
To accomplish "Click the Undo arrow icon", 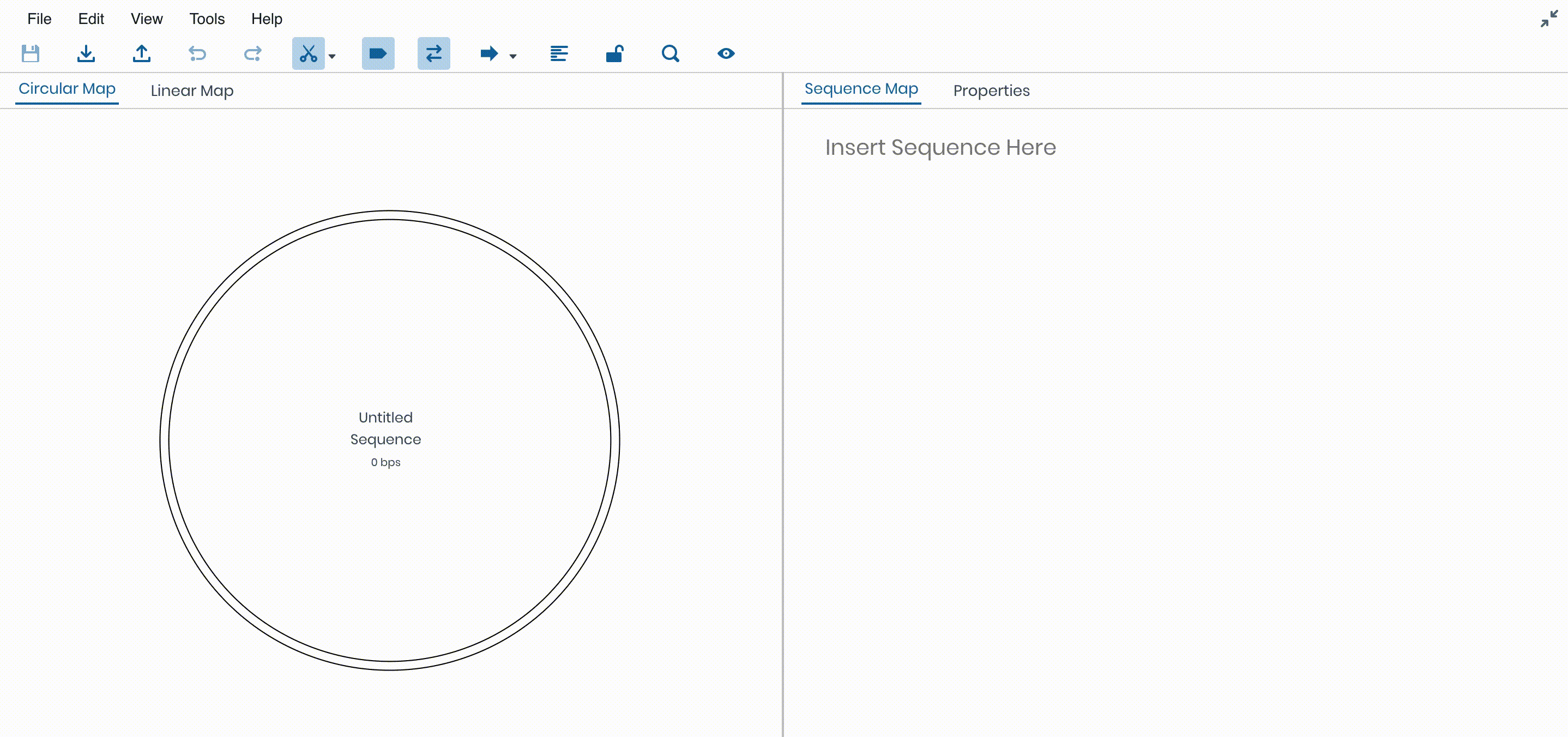I will [x=197, y=53].
